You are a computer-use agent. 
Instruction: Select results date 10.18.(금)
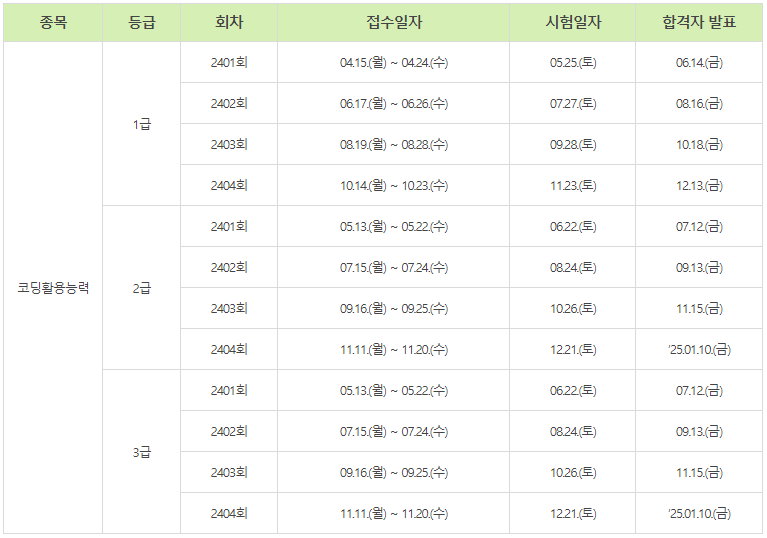(x=699, y=145)
